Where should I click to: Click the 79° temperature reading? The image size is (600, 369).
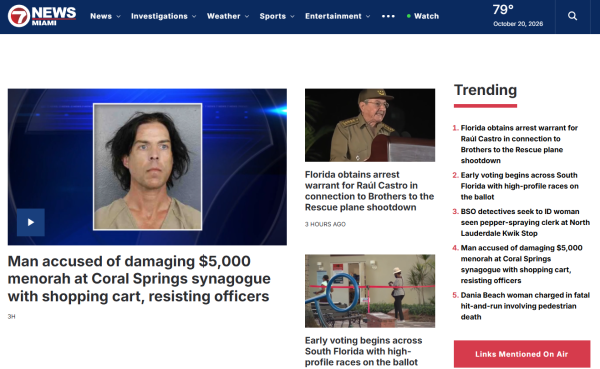click(x=503, y=10)
